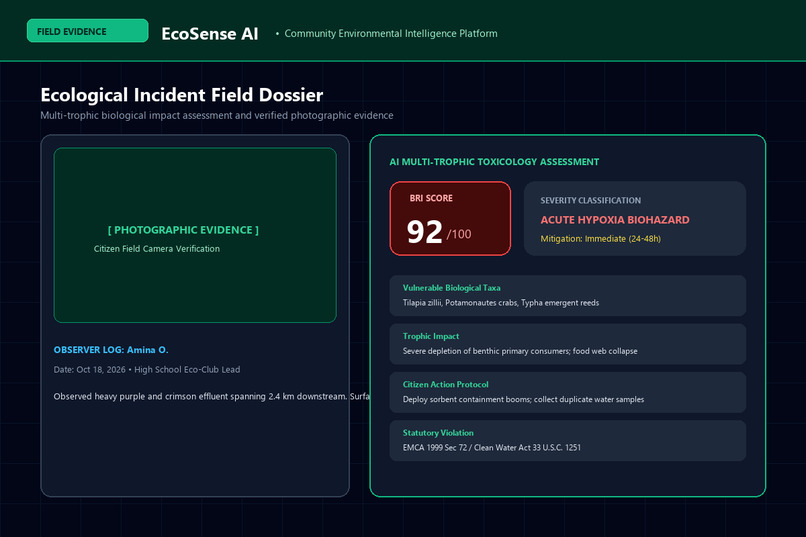Click the observed purple and crimson effluent note
806x537 pixels.
click(x=211, y=396)
